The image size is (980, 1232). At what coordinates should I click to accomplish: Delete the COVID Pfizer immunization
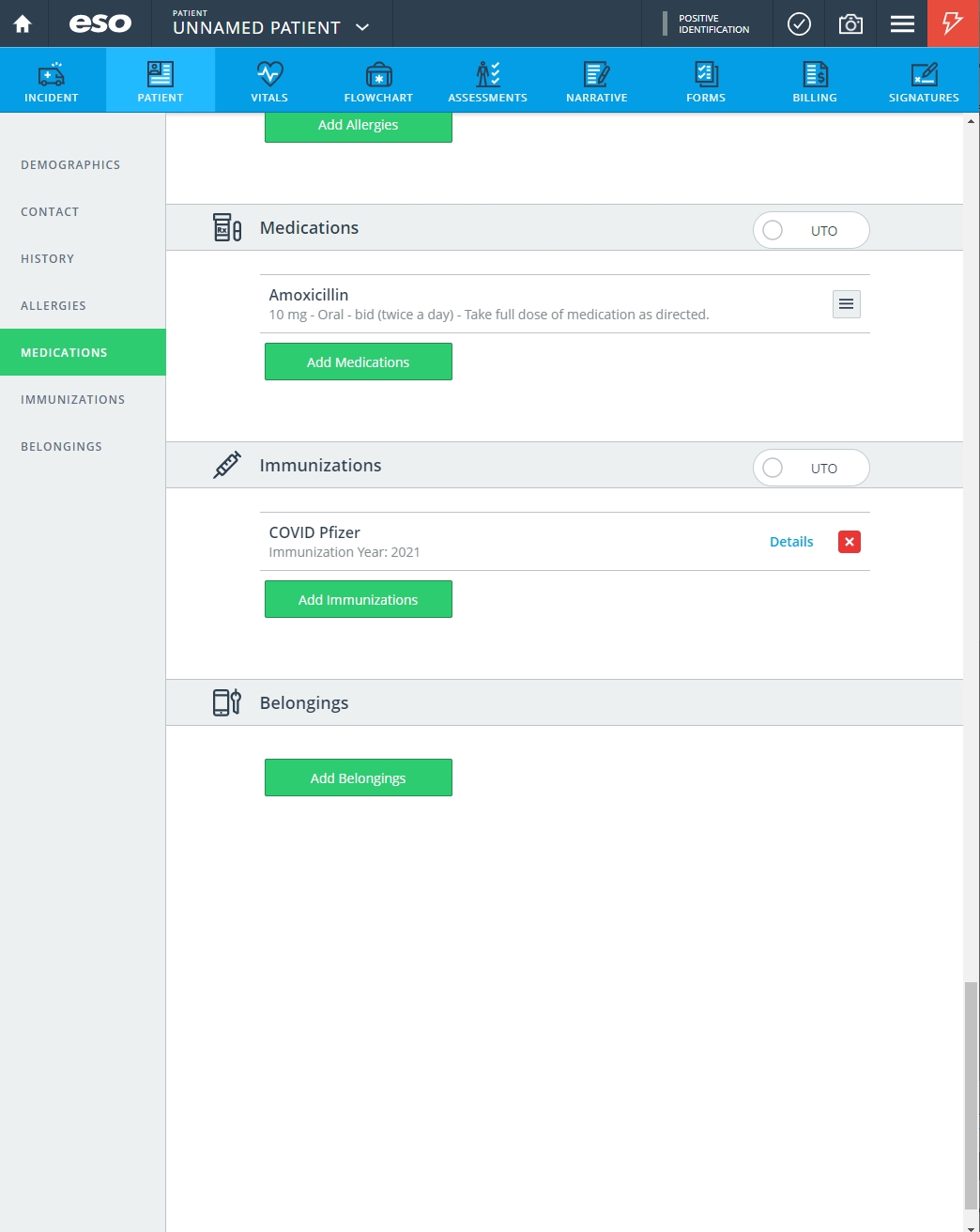[850, 542]
